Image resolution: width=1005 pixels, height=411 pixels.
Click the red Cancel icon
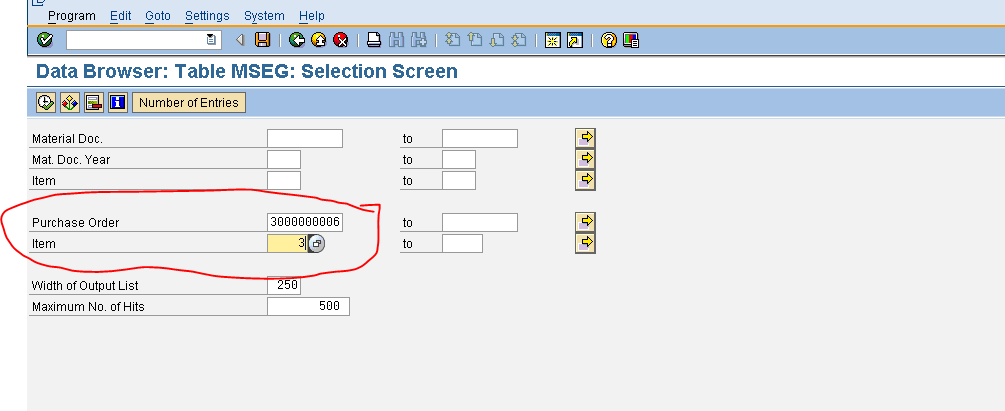340,40
